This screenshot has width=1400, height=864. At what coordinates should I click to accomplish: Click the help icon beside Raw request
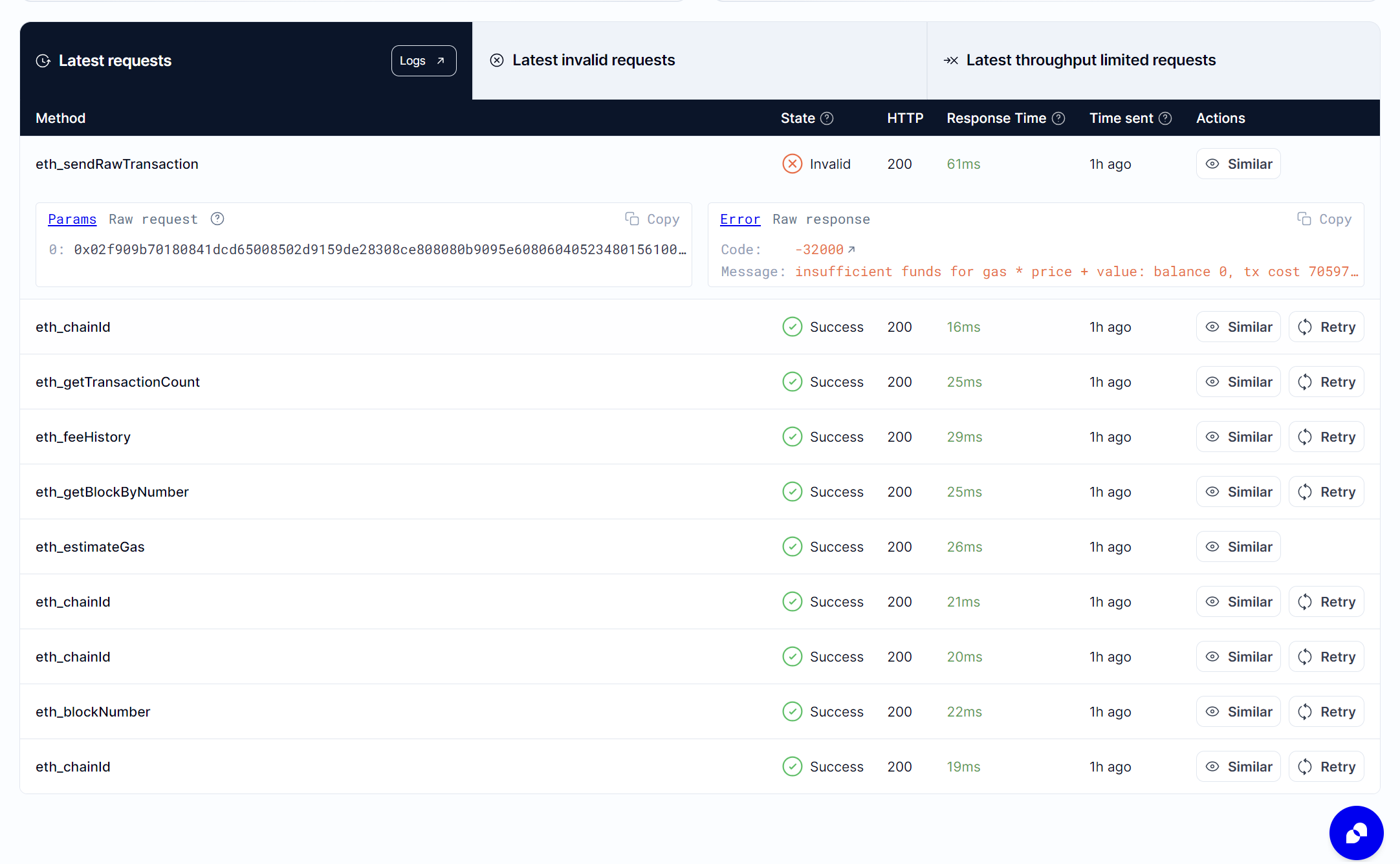217,219
